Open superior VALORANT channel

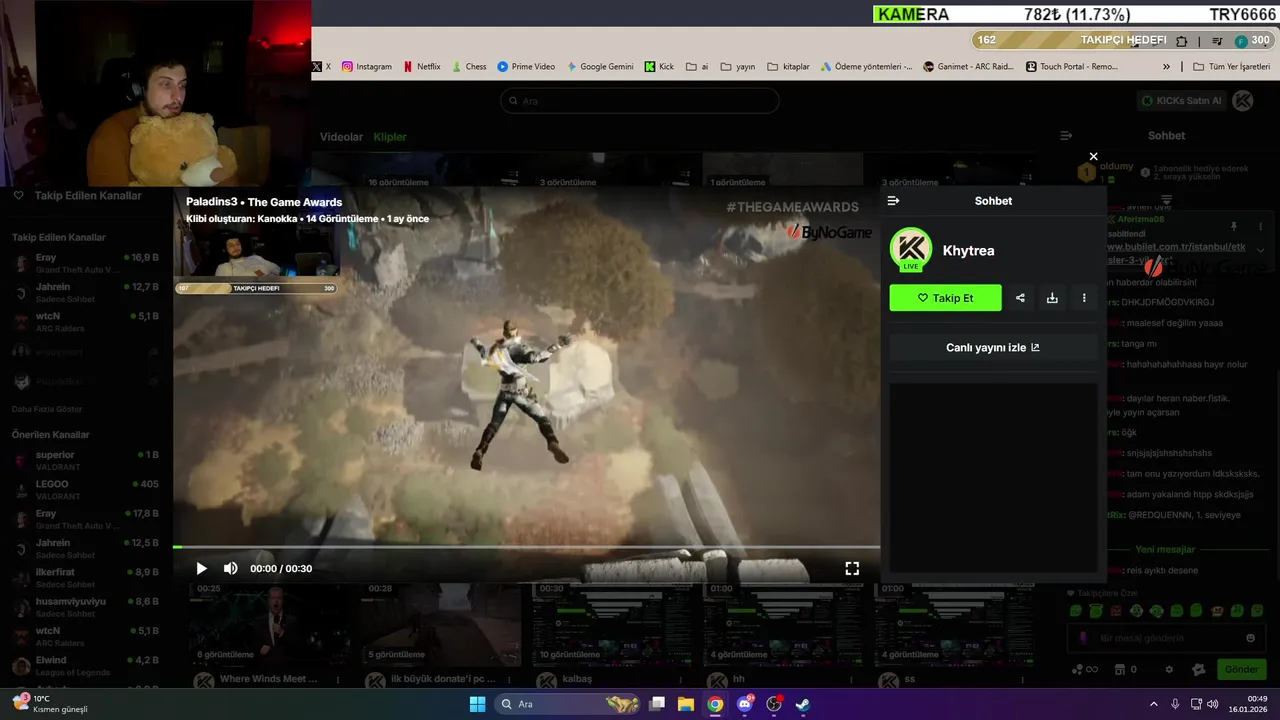86,460
